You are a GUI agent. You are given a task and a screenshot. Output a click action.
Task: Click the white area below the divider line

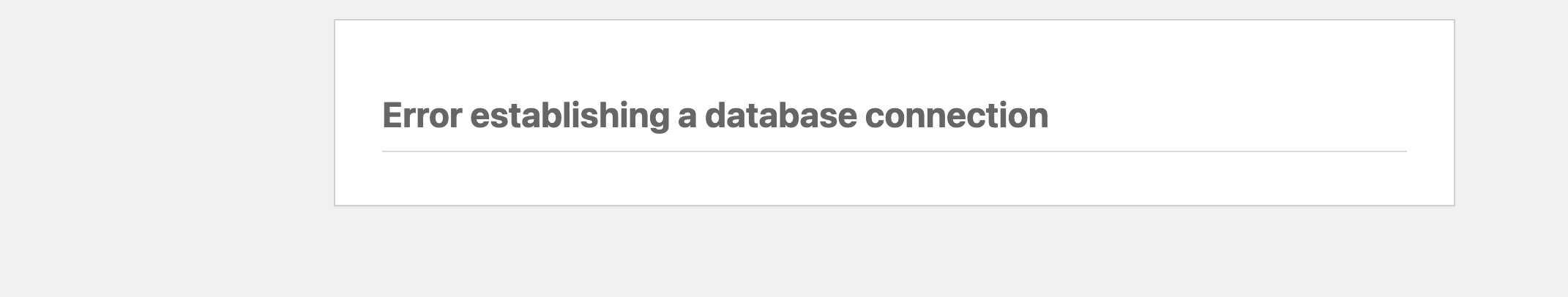coord(895,178)
